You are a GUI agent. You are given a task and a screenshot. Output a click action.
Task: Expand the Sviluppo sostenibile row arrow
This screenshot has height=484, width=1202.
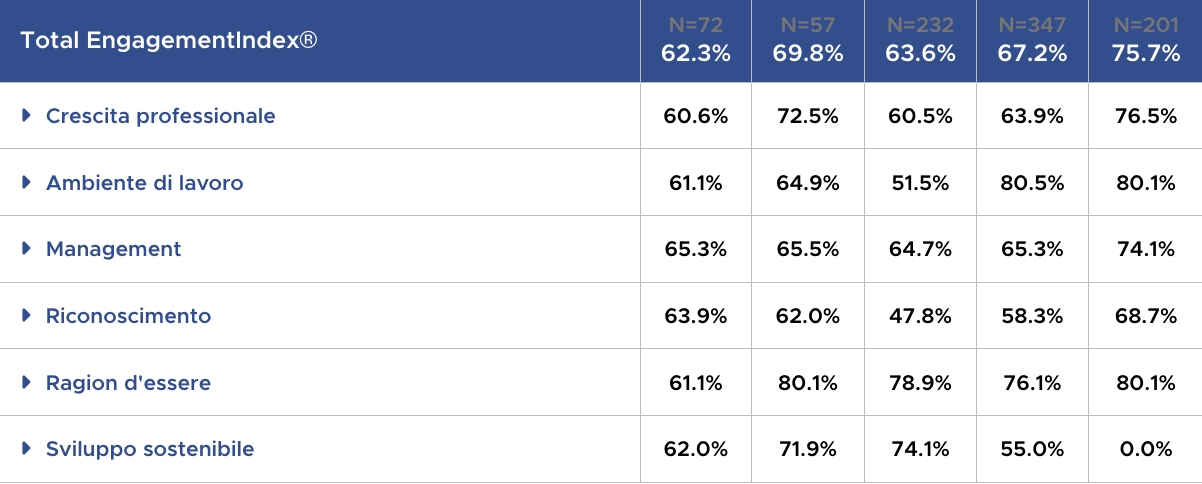[x=27, y=449]
